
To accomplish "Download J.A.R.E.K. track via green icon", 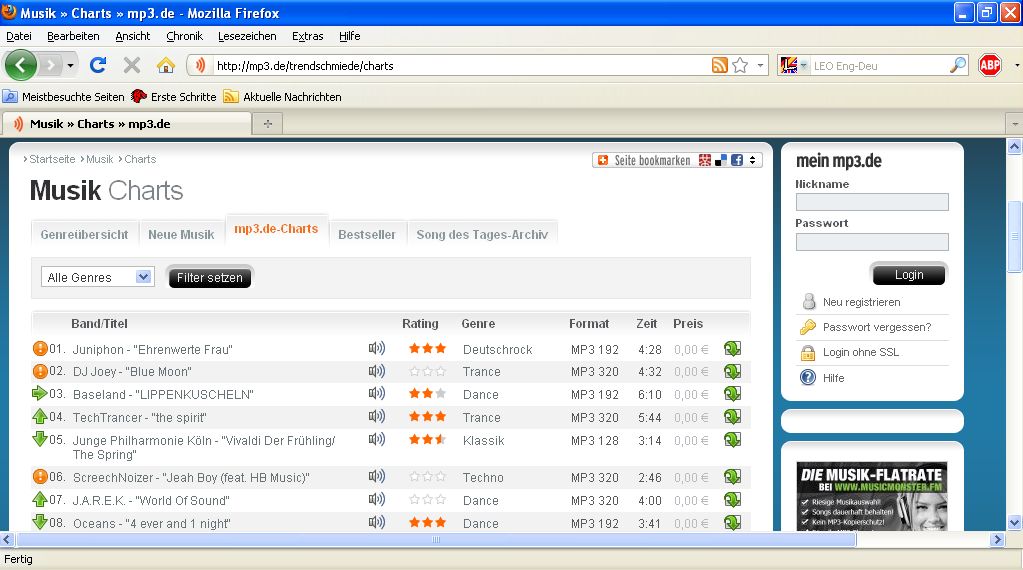I will point(732,500).
